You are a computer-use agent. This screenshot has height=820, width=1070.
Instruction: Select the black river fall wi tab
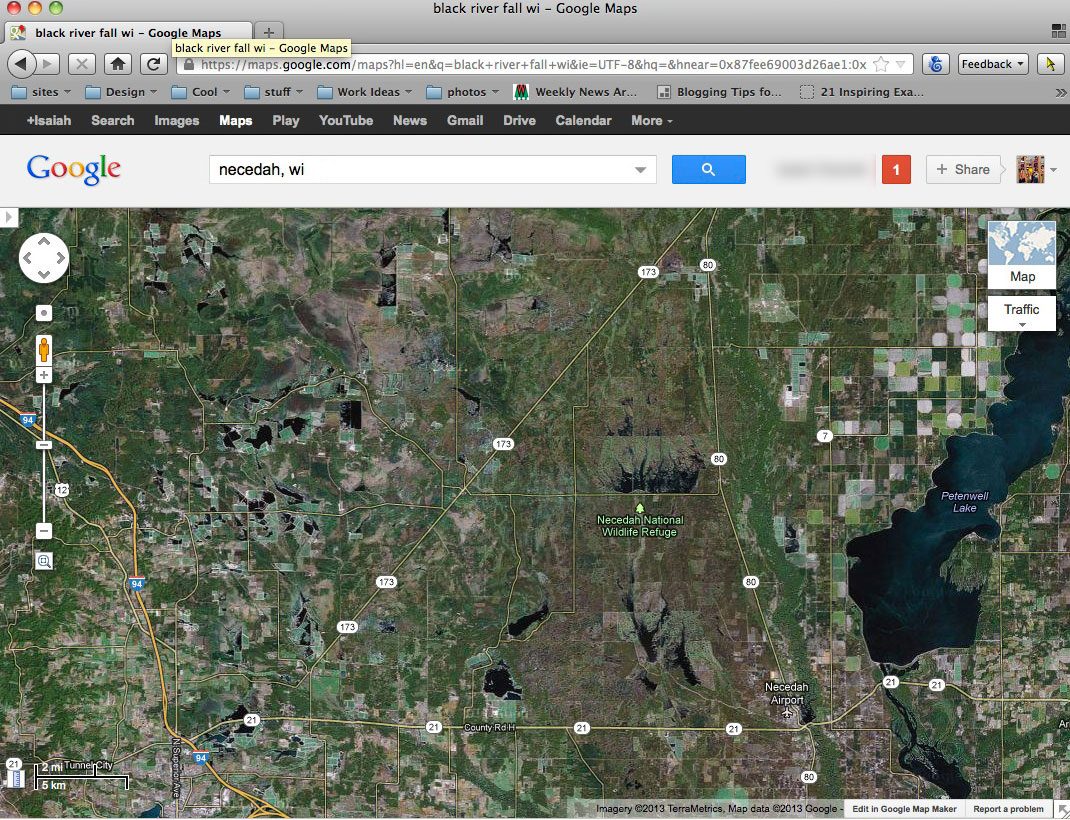[128, 32]
